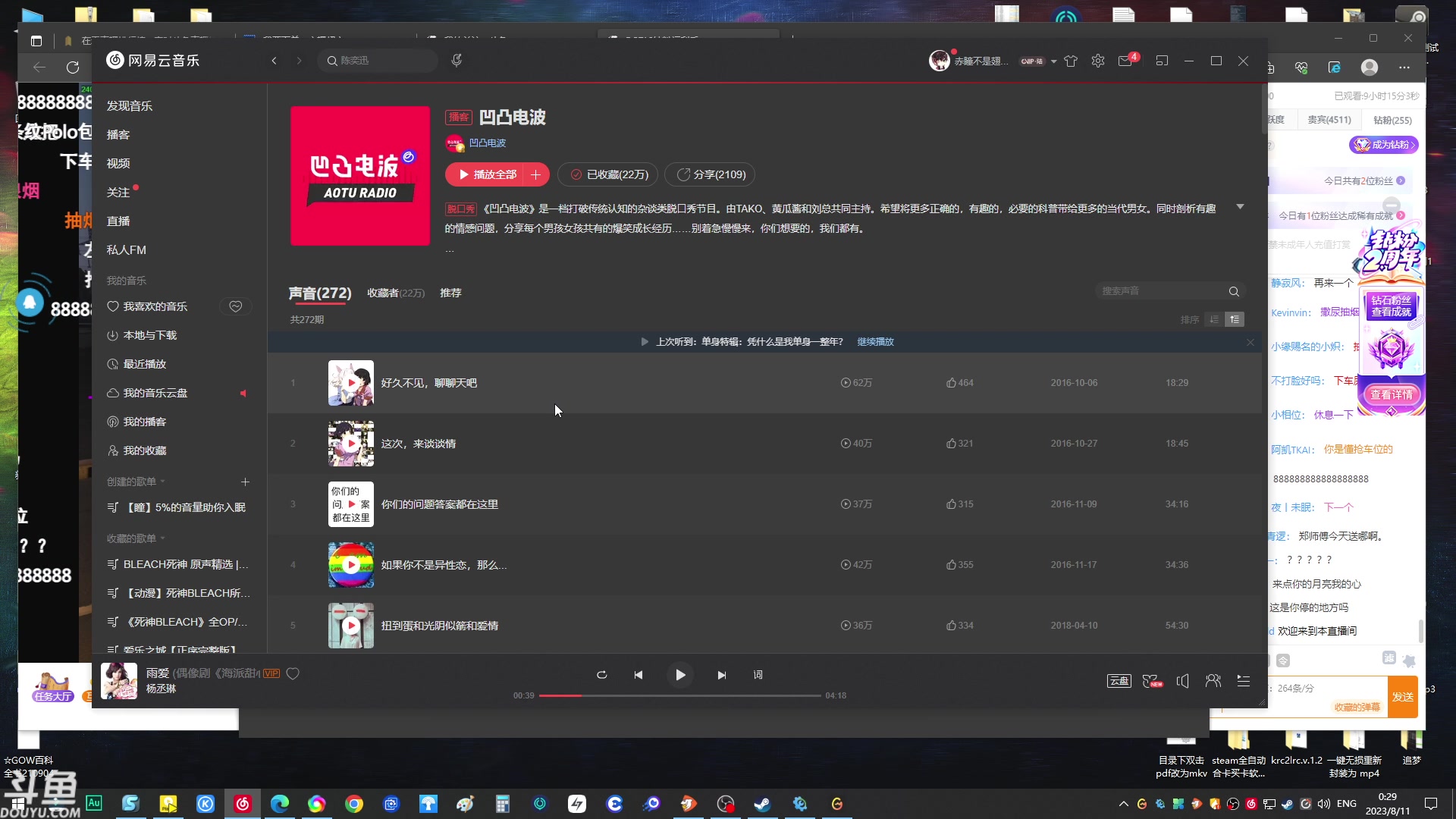Switch to 收藏者 tab
This screenshot has height=819, width=1456.
396,293
